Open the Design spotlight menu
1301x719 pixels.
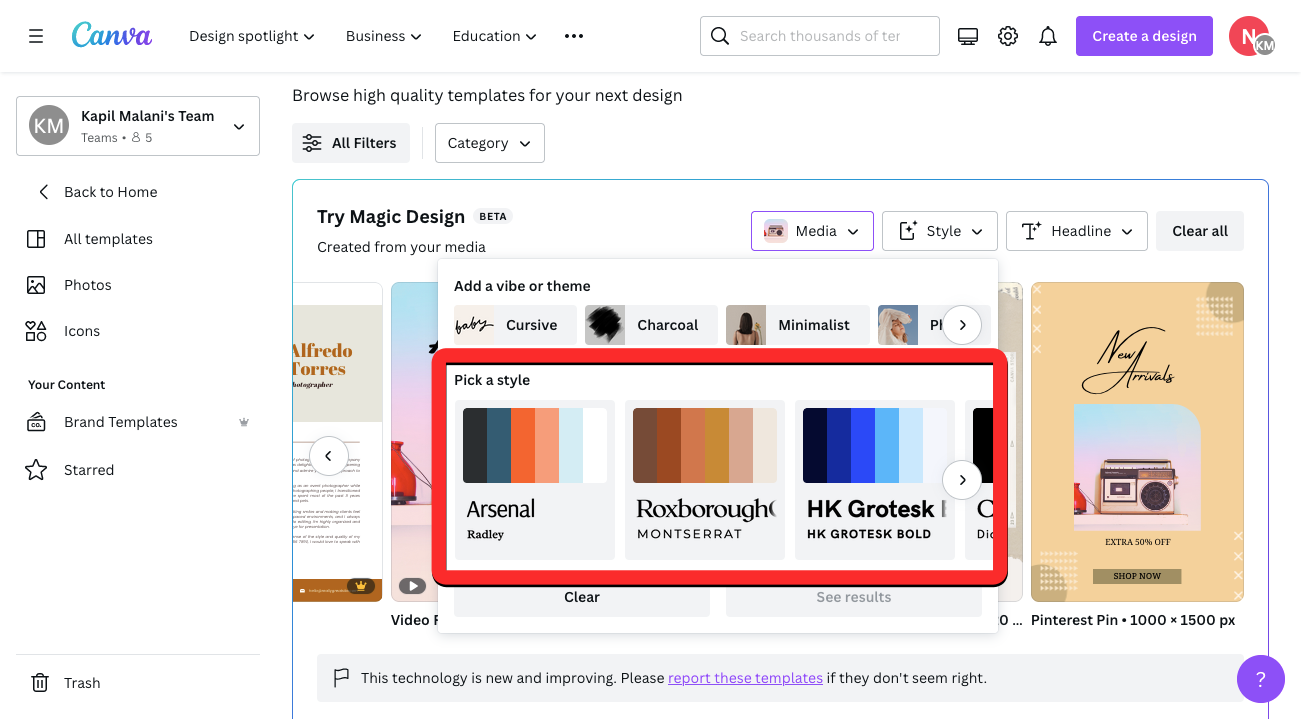click(x=252, y=36)
